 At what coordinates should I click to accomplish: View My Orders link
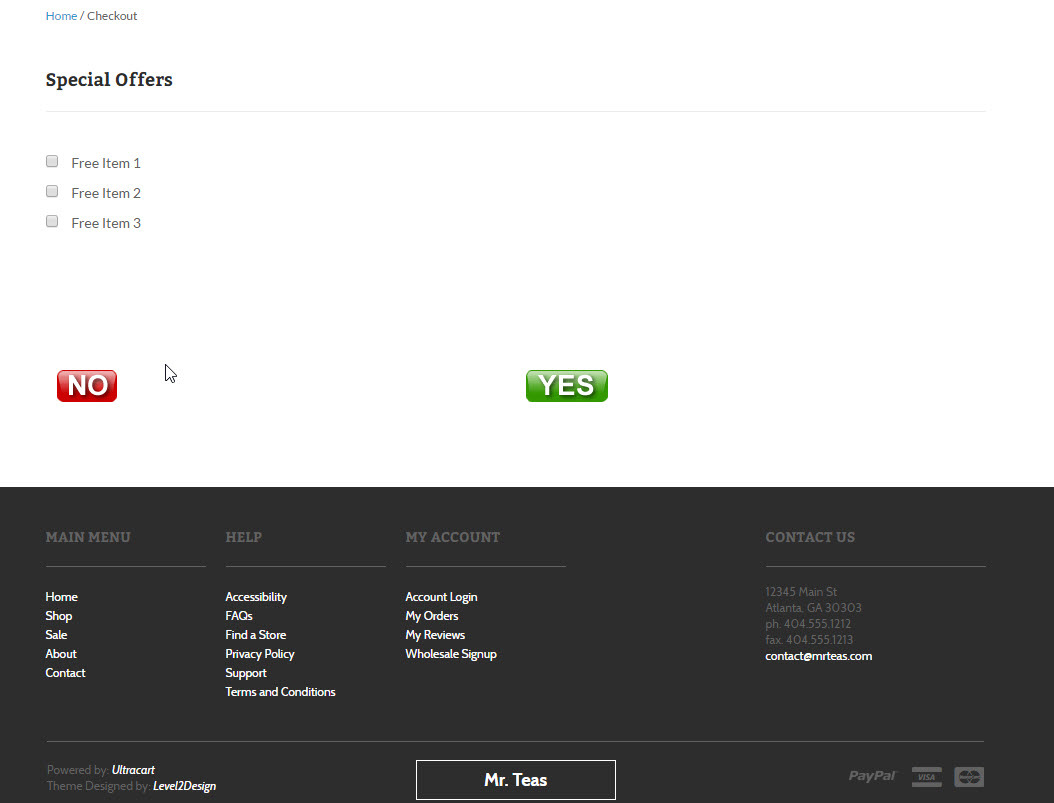(432, 616)
